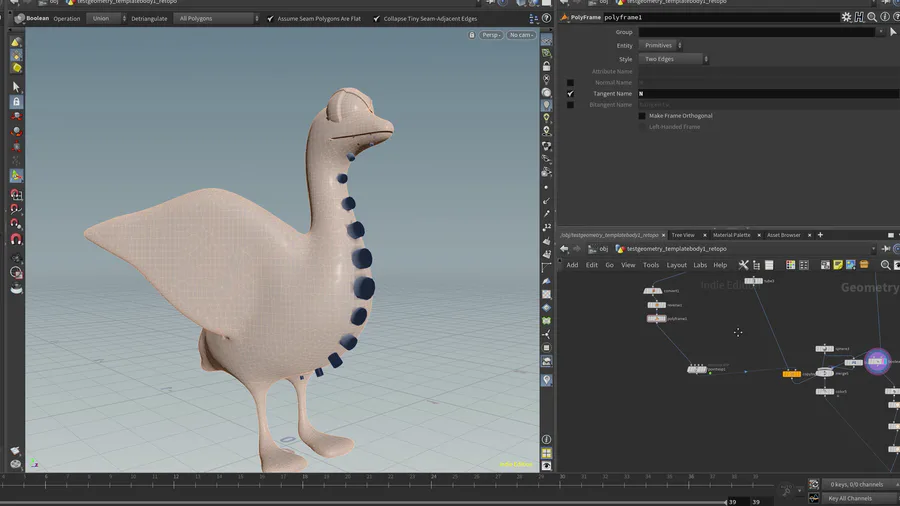Open the color palette grid icon
Image resolution: width=900 pixels, height=506 pixels.
790,264
